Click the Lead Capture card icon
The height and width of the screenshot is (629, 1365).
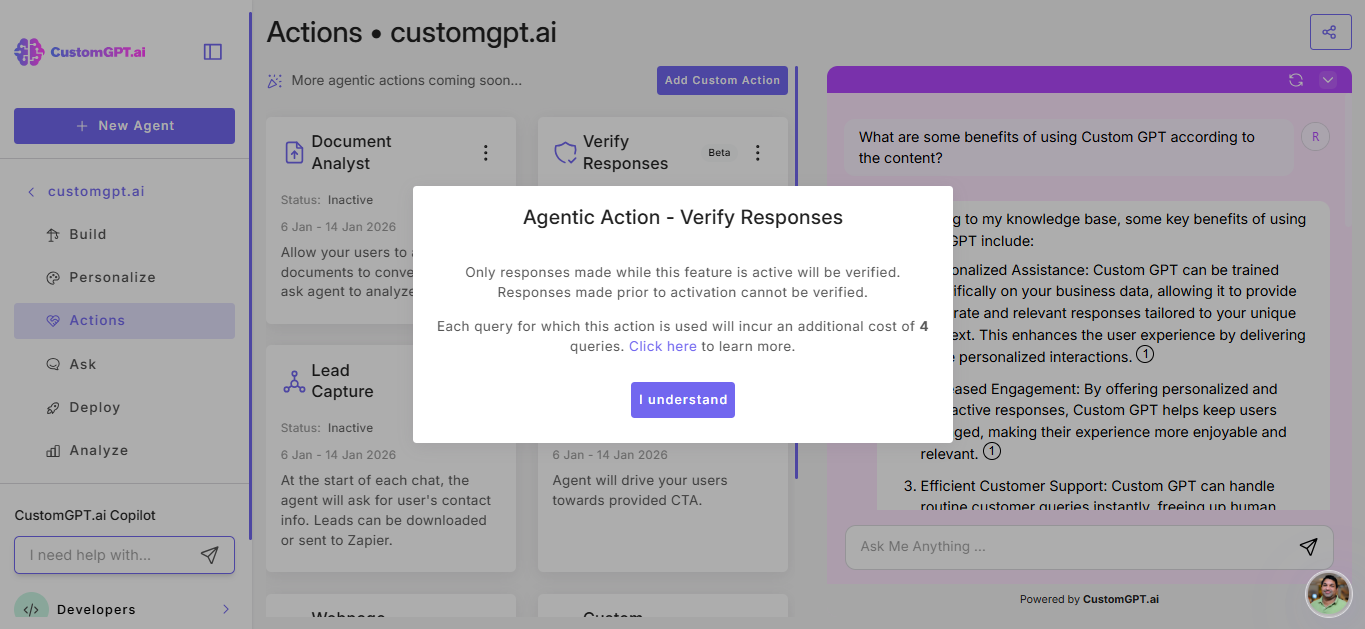pos(294,381)
